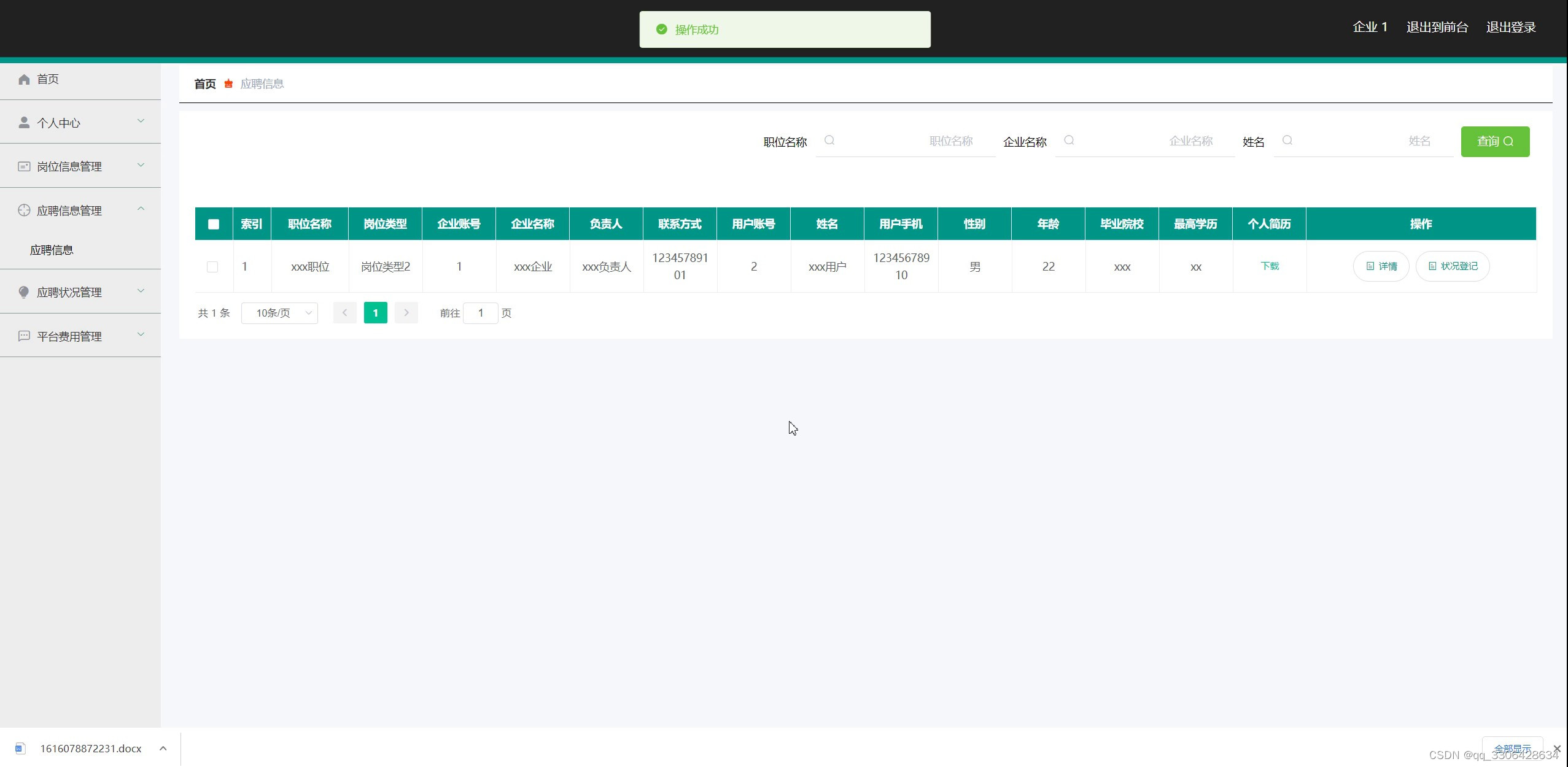The height and width of the screenshot is (767, 1568).
Task: Select 应聘信息 submenu item
Action: point(52,250)
